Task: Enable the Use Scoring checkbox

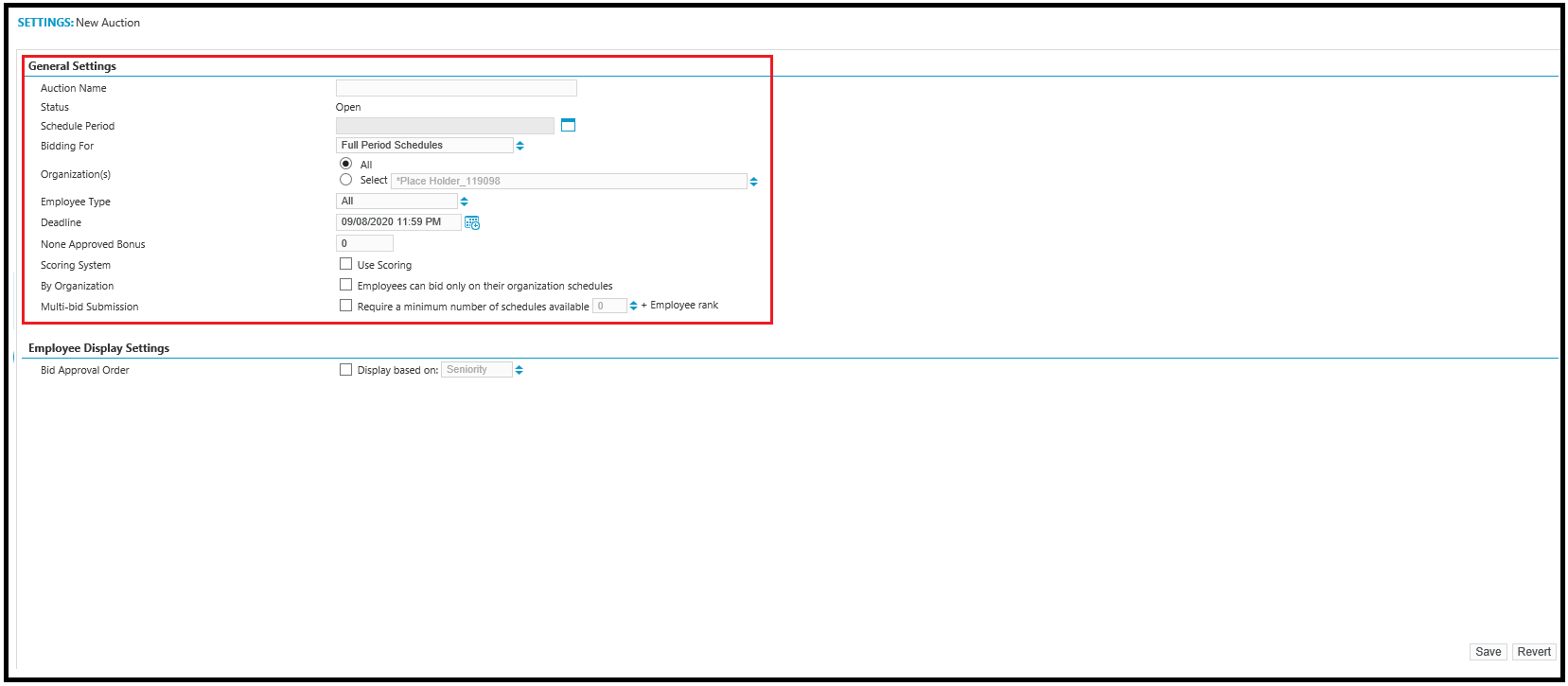Action: (x=345, y=264)
